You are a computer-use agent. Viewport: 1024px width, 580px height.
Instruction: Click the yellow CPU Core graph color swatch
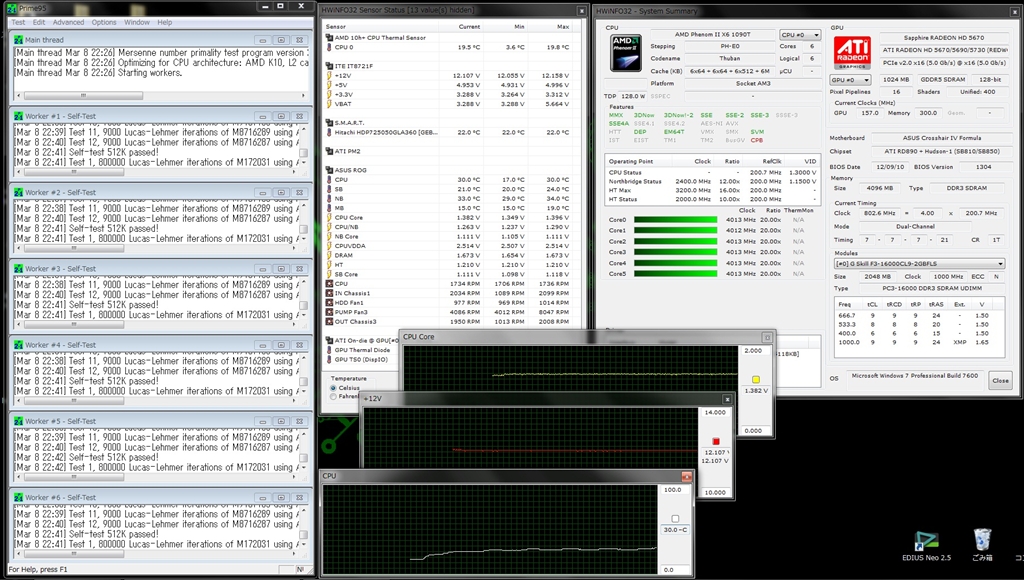(756, 379)
